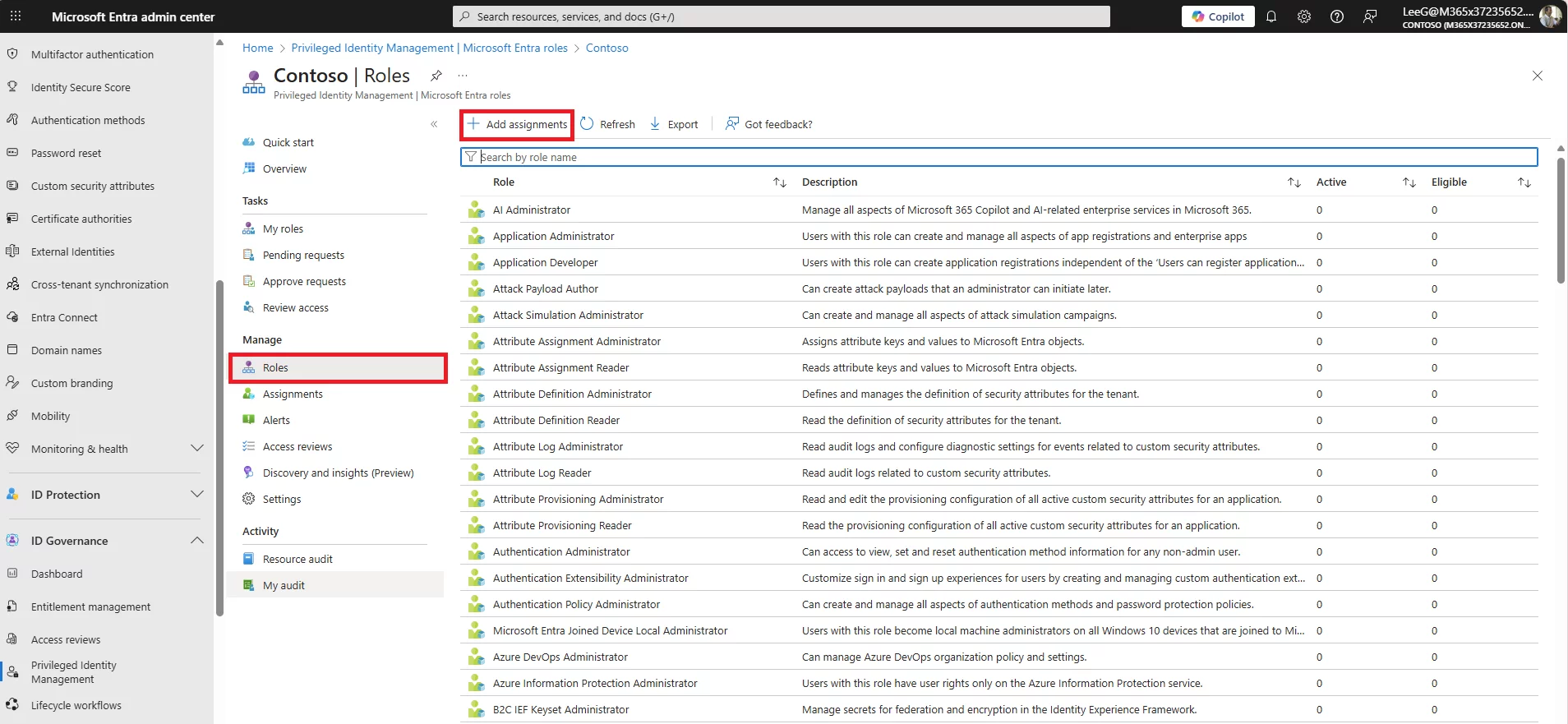1568x724 pixels.
Task: Focus the Search by role name field
Action: pos(998,157)
